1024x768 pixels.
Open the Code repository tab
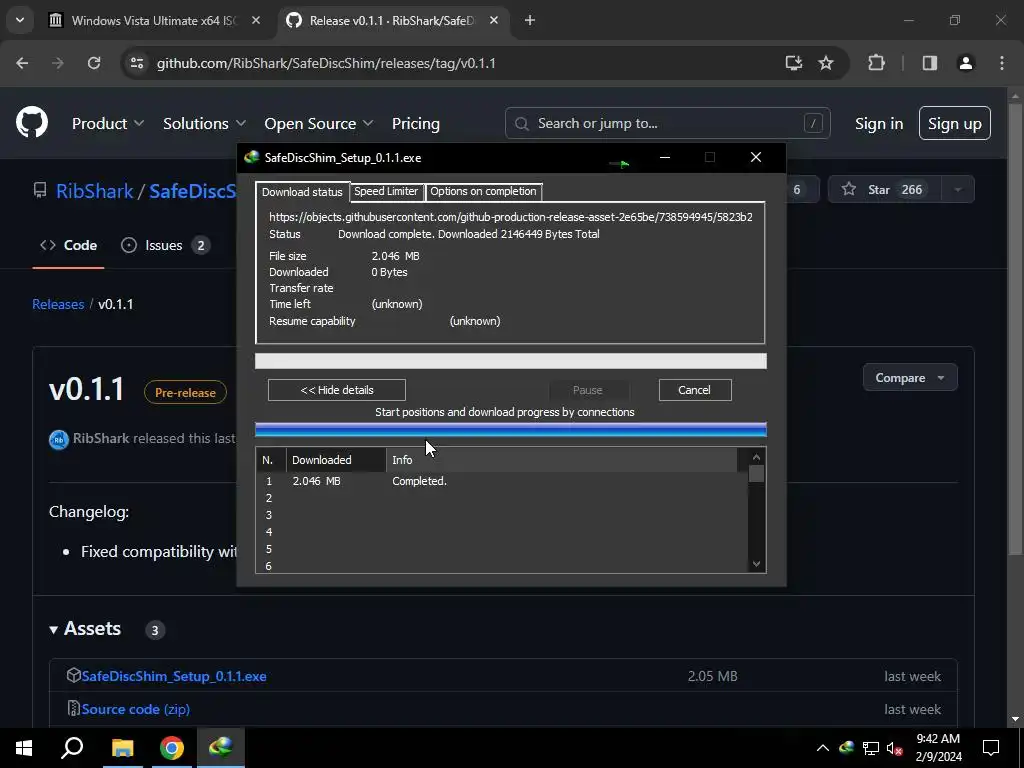click(69, 246)
